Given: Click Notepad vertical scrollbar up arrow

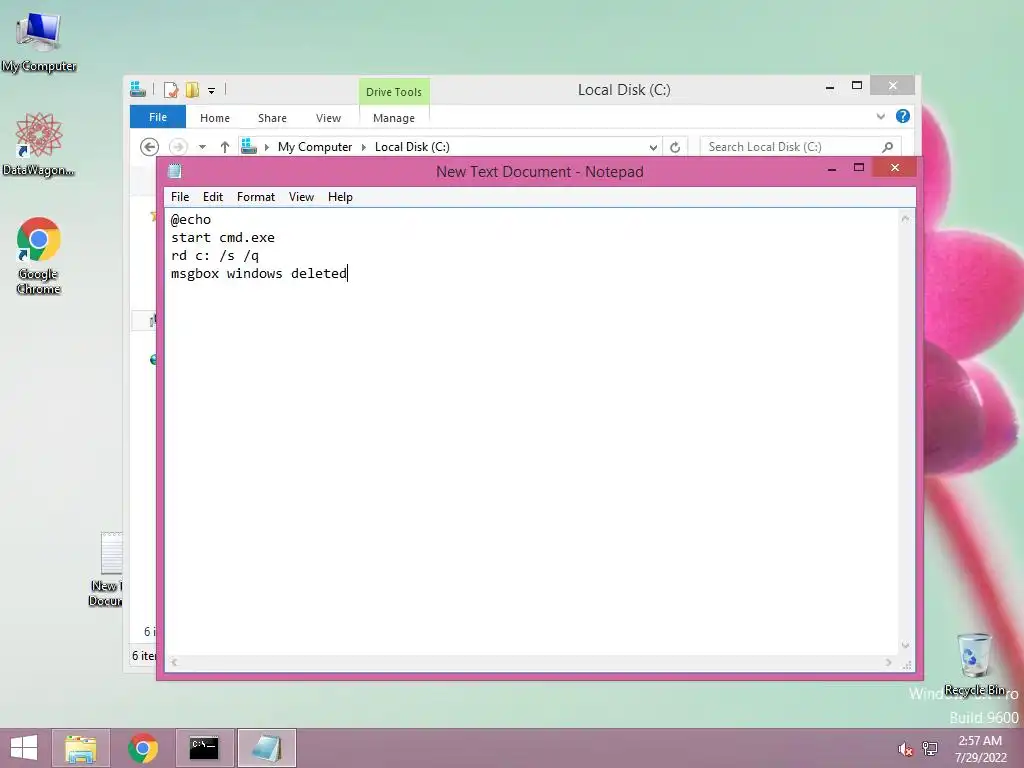Looking at the screenshot, I should click(x=905, y=219).
